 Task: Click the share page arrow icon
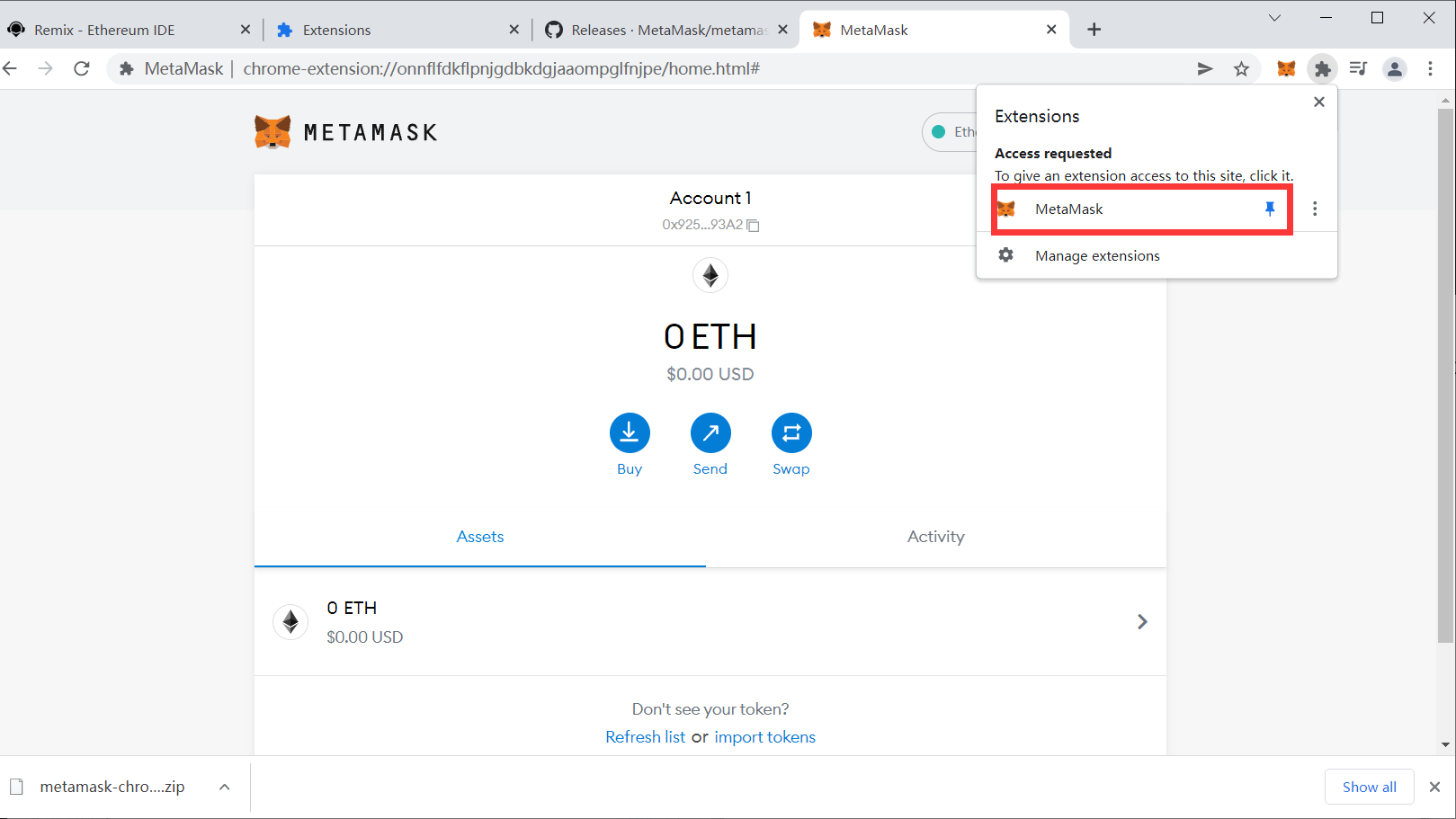tap(1205, 68)
